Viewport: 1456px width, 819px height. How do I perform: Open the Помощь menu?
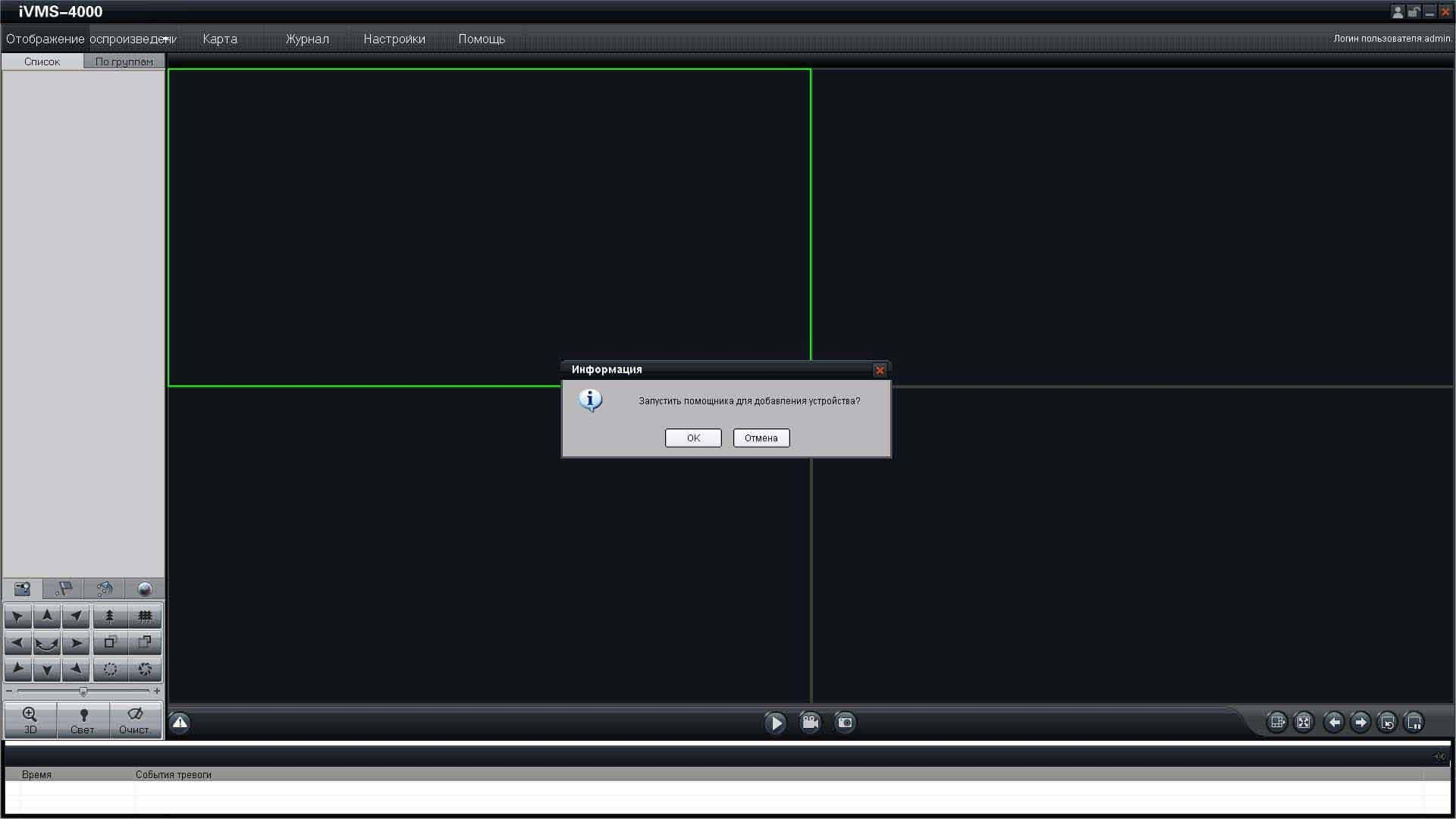pyautogui.click(x=482, y=39)
